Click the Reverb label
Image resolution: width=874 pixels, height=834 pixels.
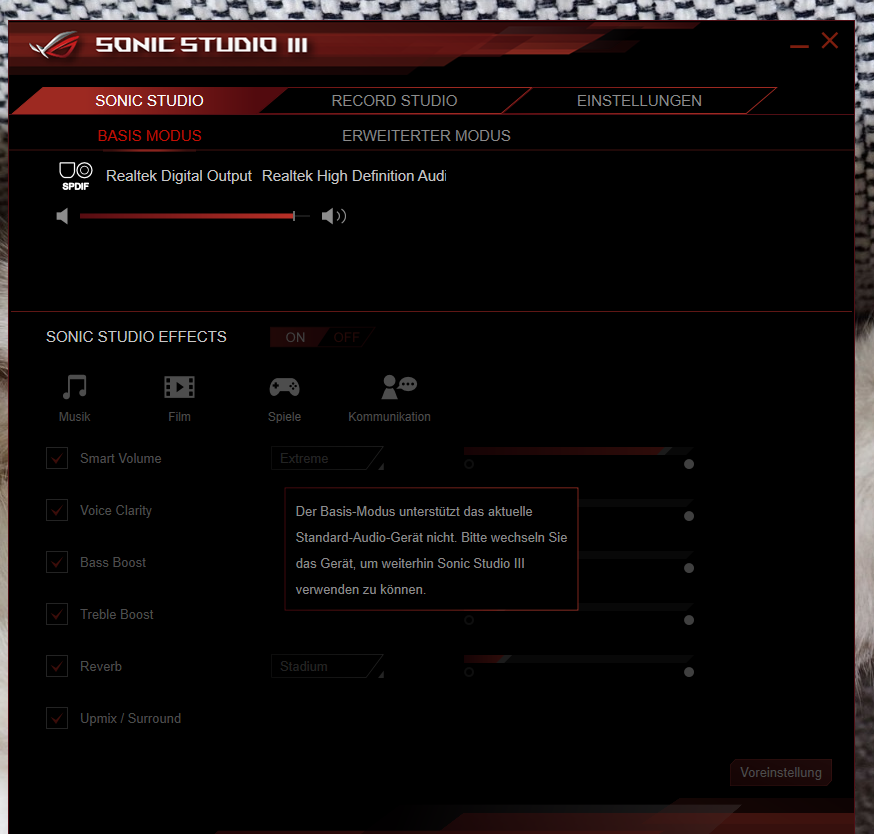(x=101, y=666)
